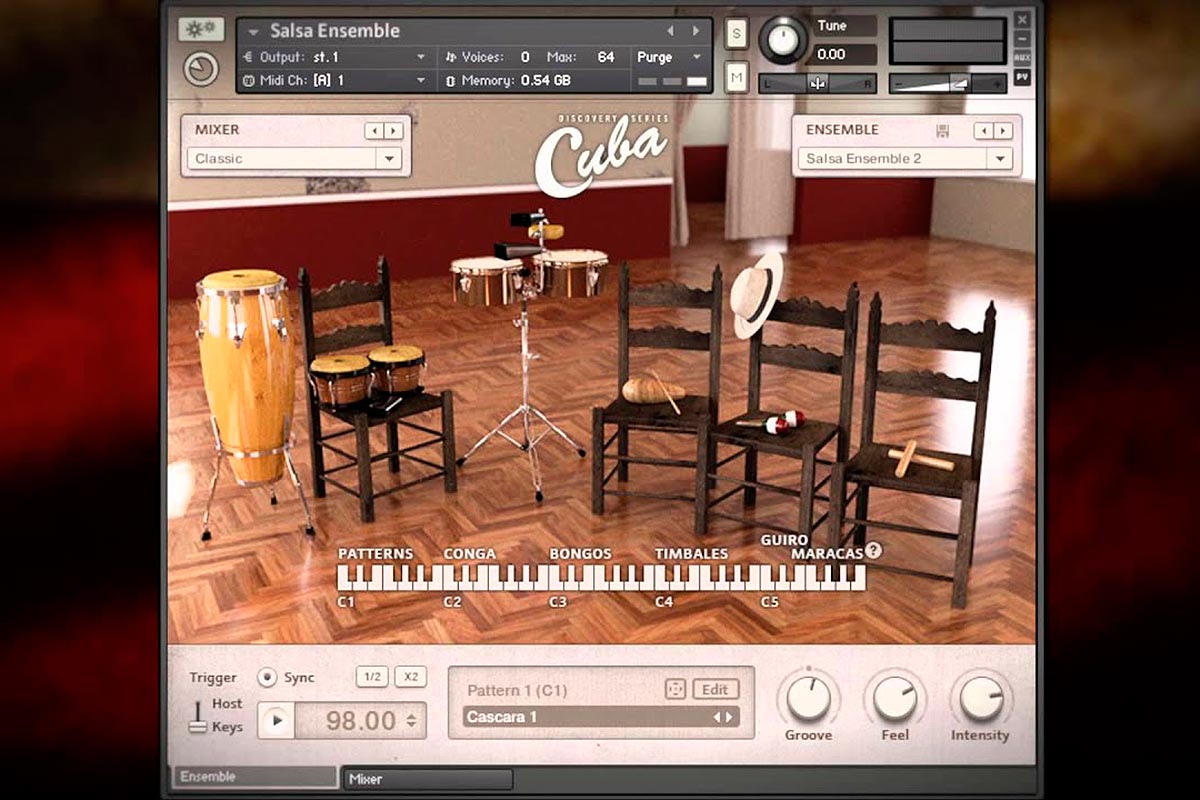The height and width of the screenshot is (800, 1200).
Task: Select next MIXER preset arrow
Action: tap(393, 130)
